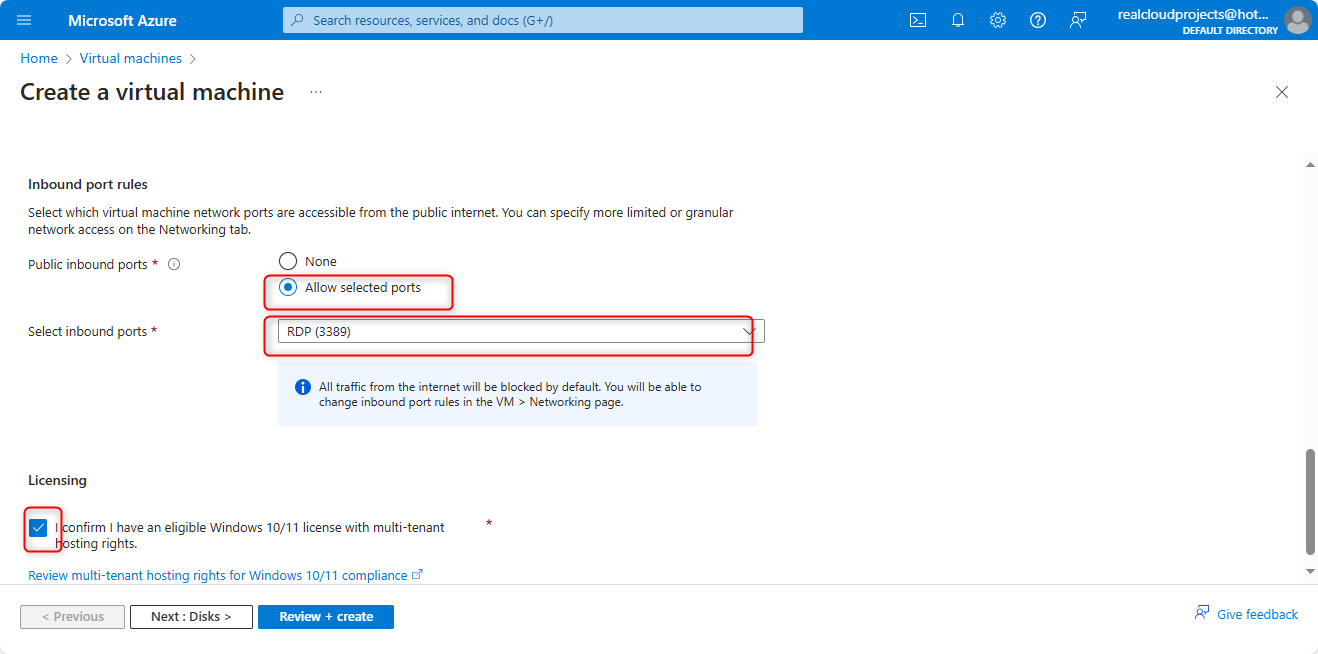Expand the Select inbound ports dropdown

pyautogui.click(x=520, y=332)
